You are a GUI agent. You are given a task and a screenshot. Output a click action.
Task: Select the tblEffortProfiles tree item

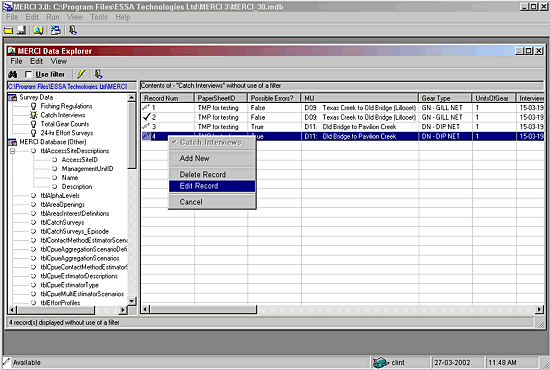pos(60,303)
